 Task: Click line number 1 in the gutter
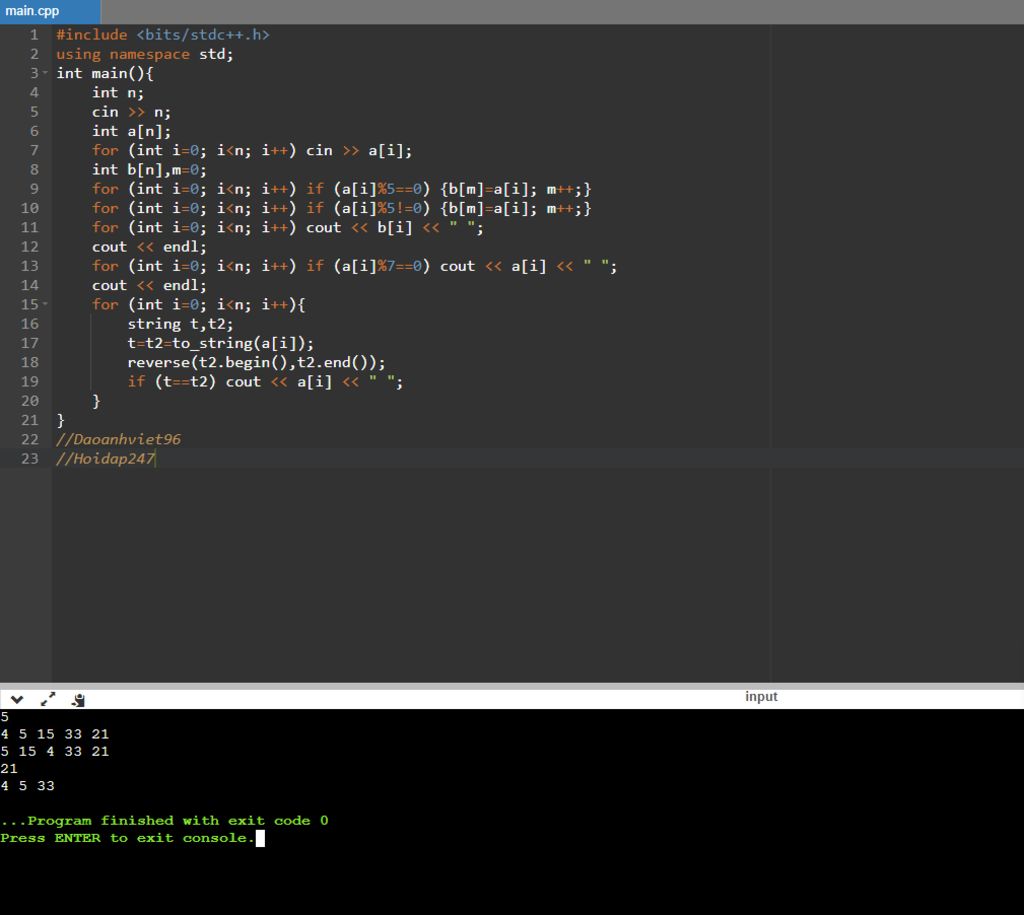pyautogui.click(x=34, y=35)
